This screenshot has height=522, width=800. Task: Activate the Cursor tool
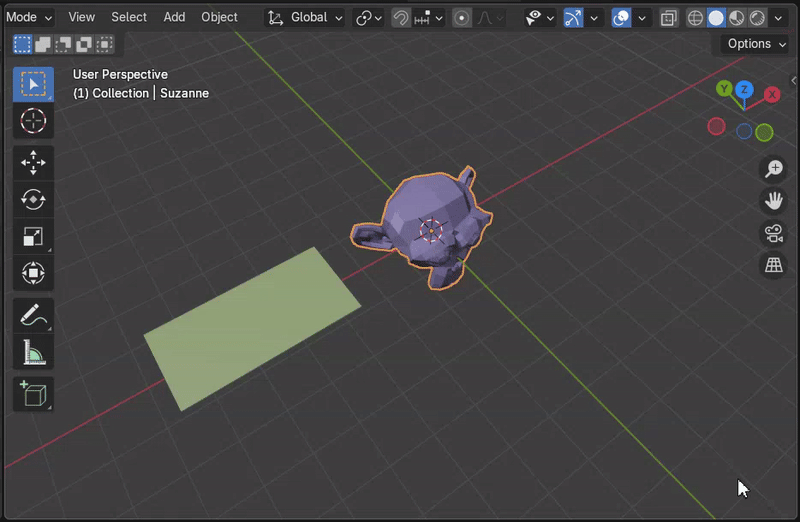coord(33,121)
